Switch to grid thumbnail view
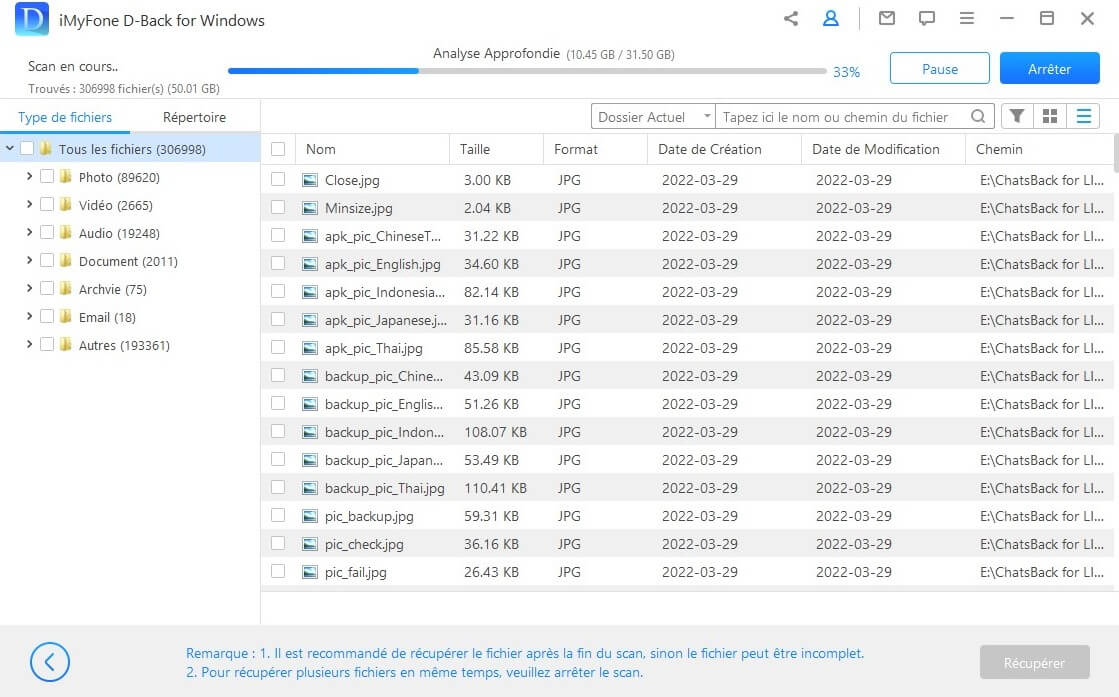 pos(1049,117)
